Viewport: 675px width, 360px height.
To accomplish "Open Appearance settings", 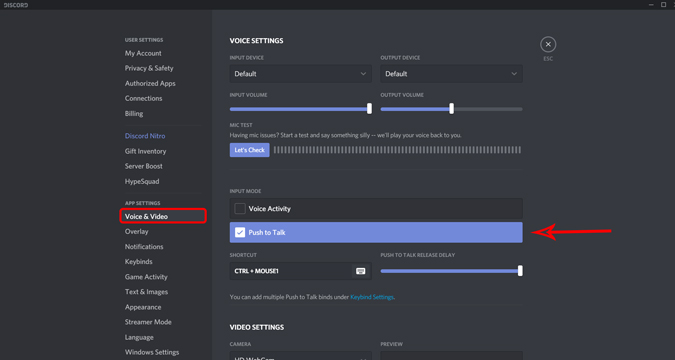I will click(143, 307).
